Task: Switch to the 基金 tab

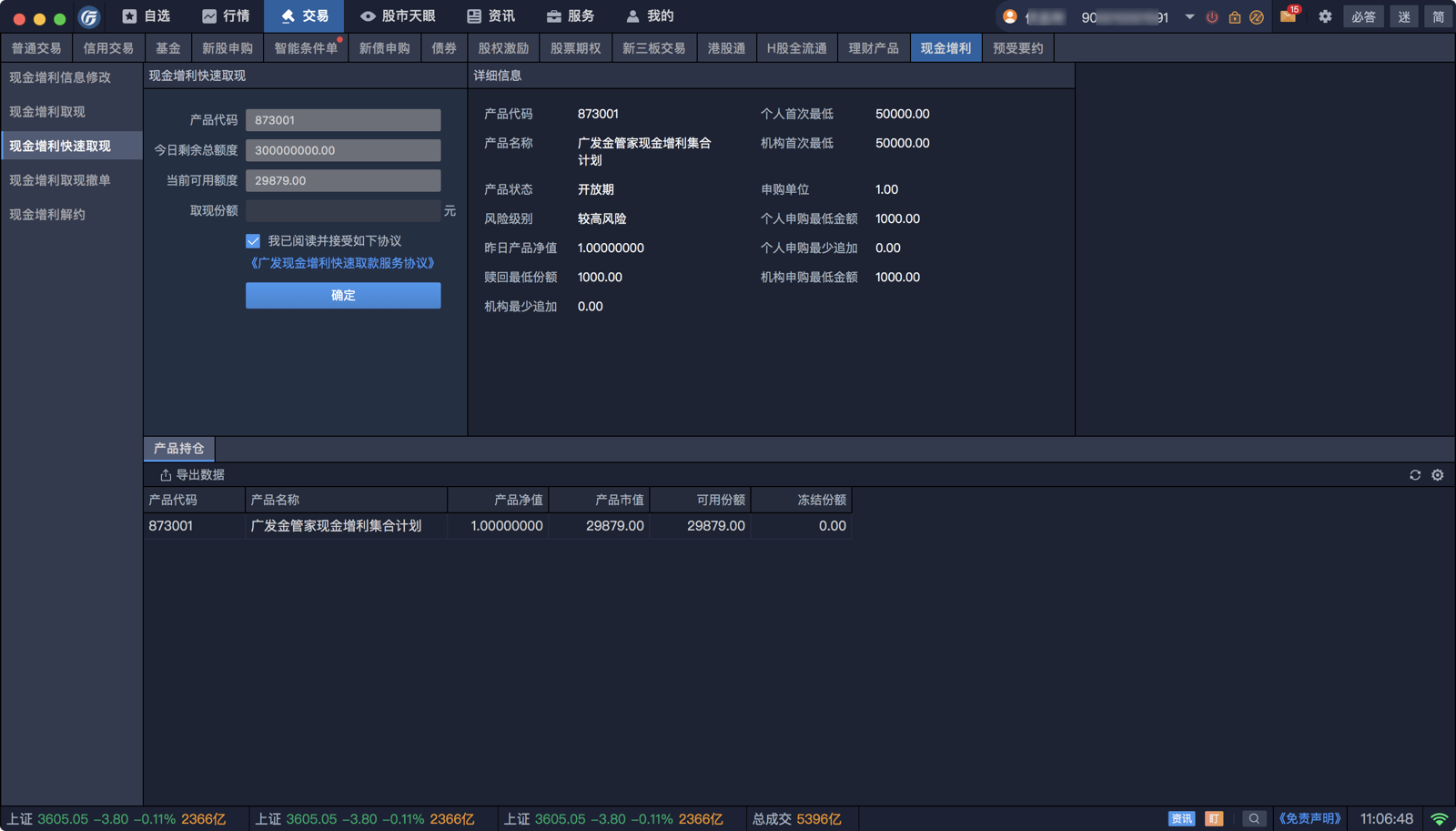Action: [168, 48]
